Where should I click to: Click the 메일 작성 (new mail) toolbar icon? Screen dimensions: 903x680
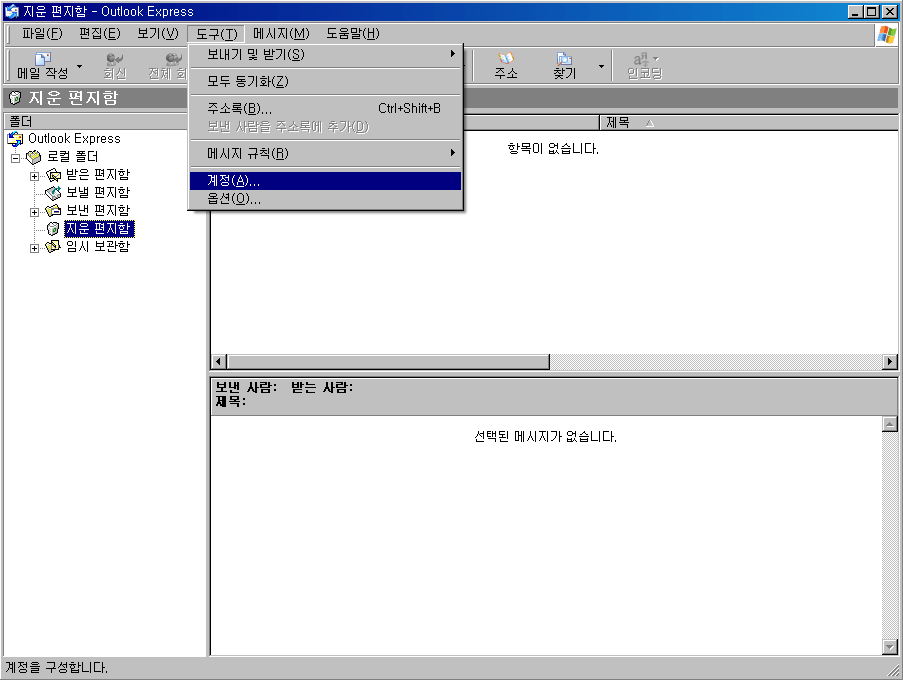pyautogui.click(x=43, y=59)
